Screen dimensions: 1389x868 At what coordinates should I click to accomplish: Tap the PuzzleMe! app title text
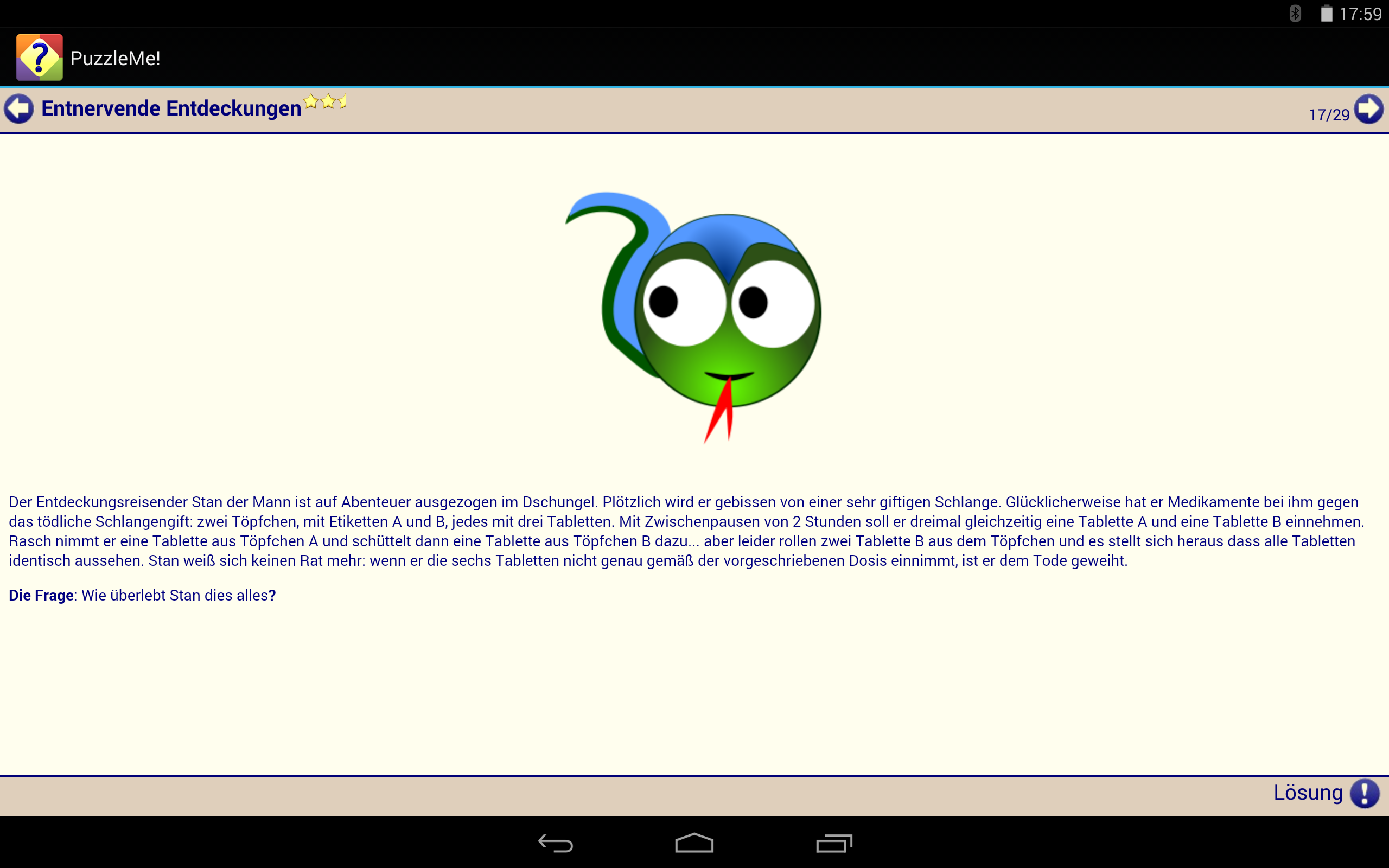[116, 58]
